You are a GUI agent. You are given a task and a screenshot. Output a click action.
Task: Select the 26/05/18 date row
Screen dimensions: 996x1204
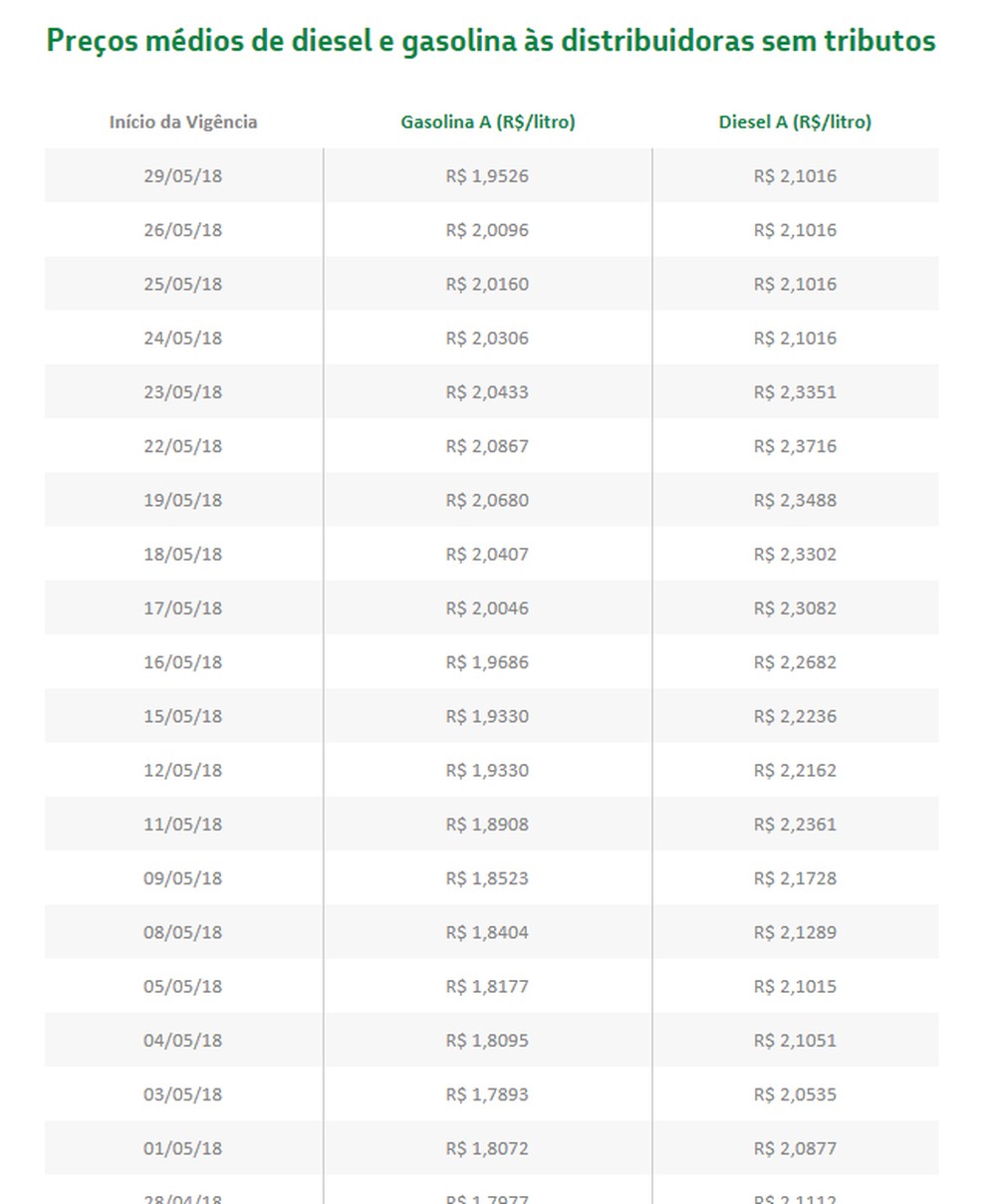coord(183,230)
